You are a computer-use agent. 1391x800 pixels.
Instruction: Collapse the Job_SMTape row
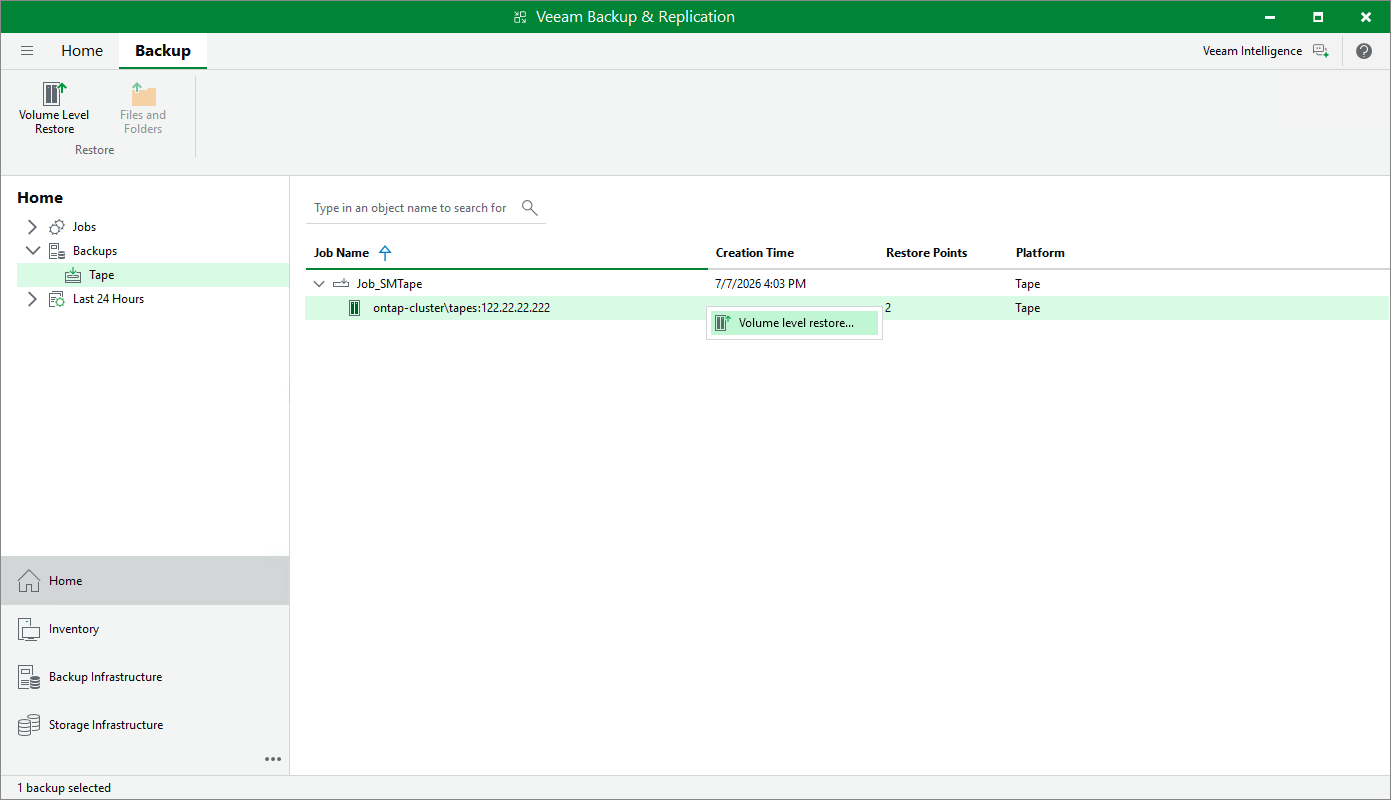coord(320,284)
